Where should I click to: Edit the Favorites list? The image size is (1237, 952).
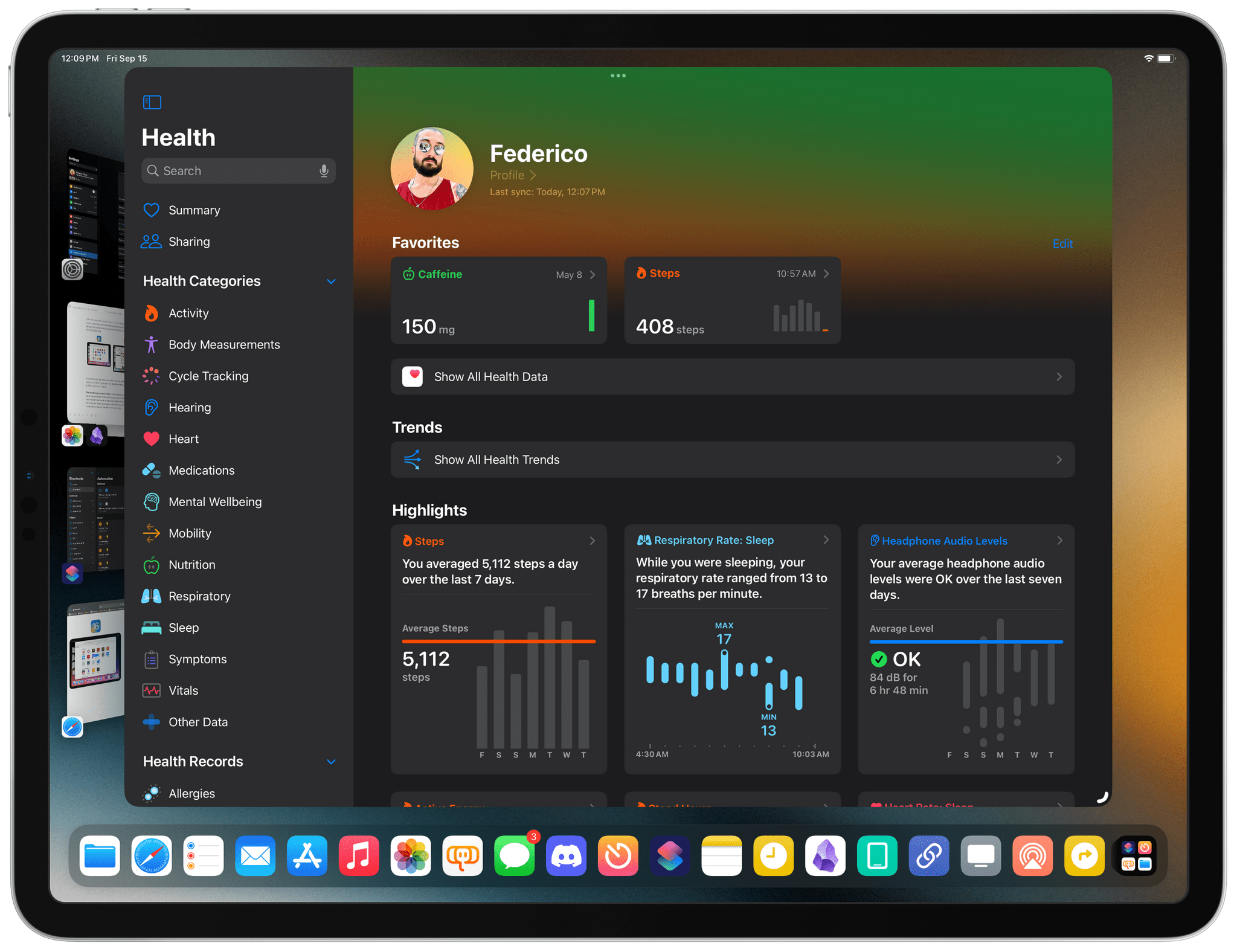[1062, 243]
